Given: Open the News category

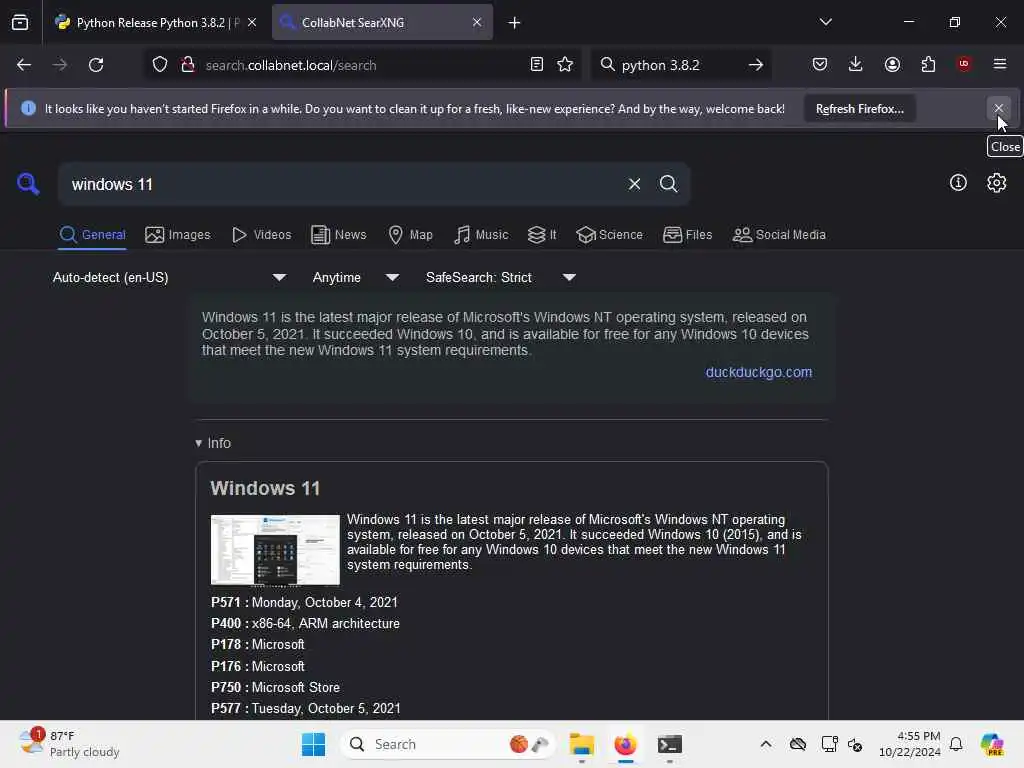Looking at the screenshot, I should [339, 234].
